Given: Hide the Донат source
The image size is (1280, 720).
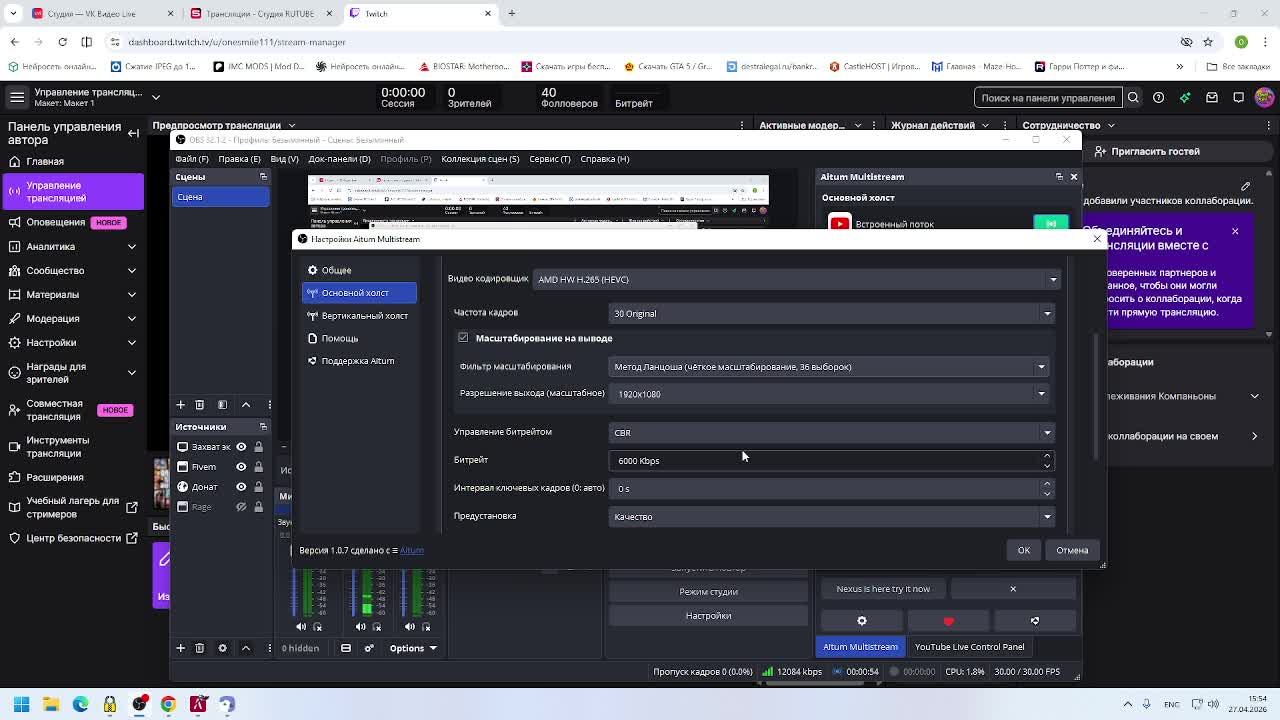Looking at the screenshot, I should point(241,487).
